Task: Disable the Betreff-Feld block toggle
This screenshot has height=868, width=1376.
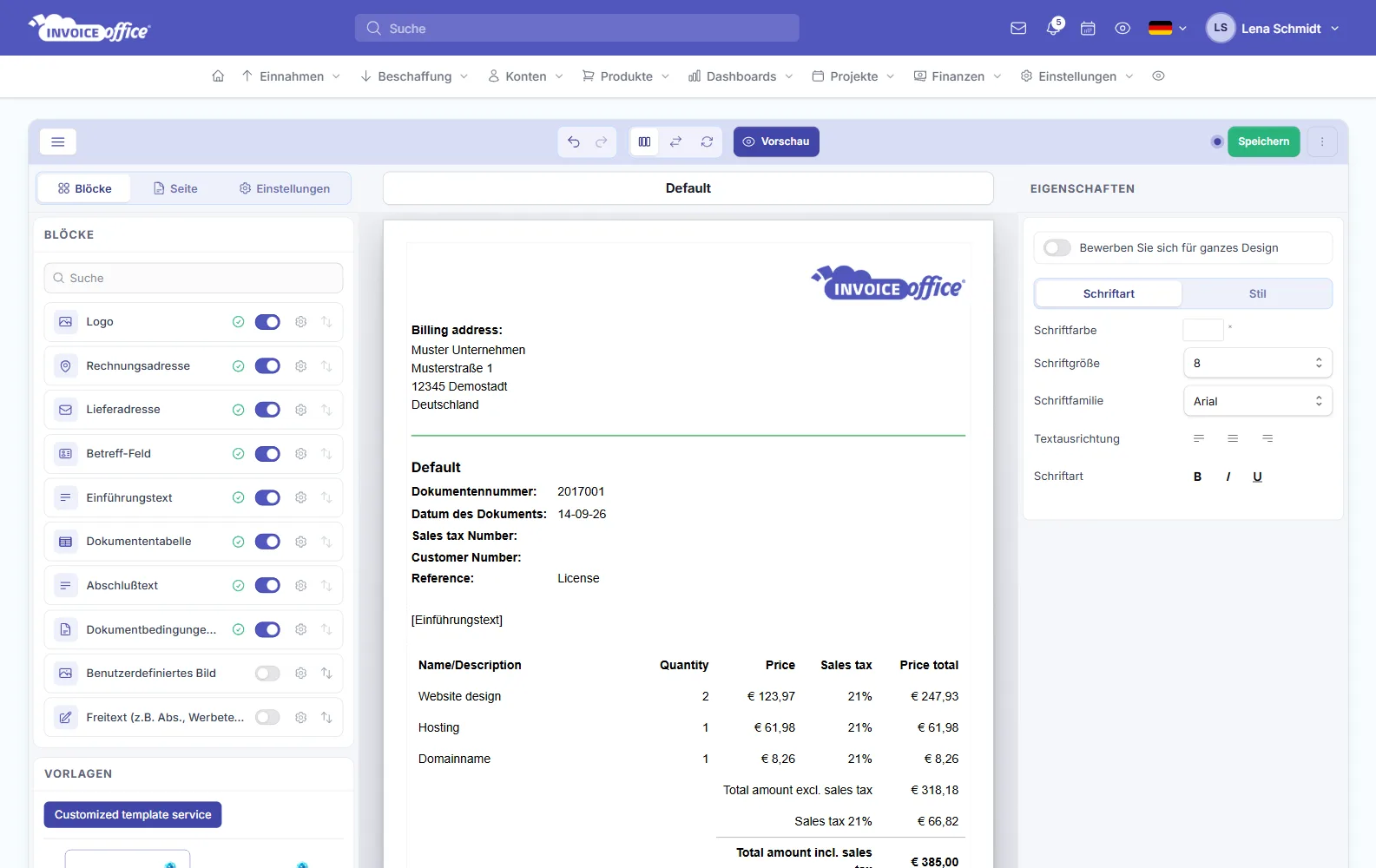Action: [267, 454]
